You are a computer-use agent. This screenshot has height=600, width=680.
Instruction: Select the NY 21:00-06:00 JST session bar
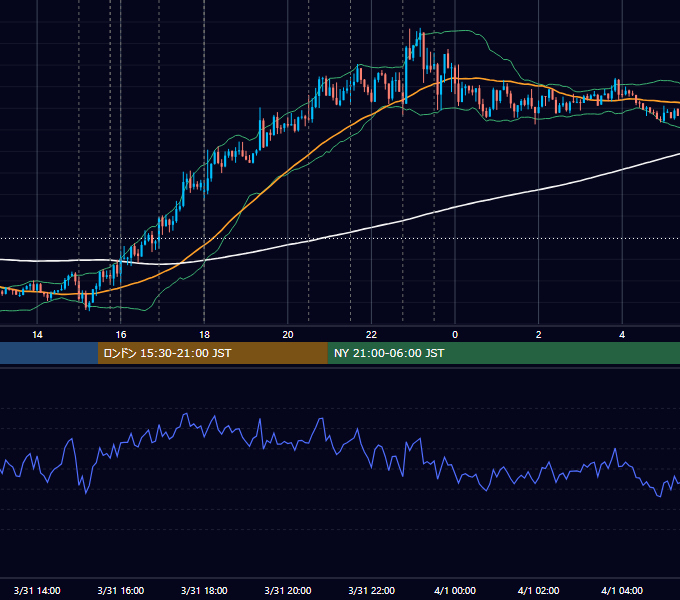(x=503, y=353)
